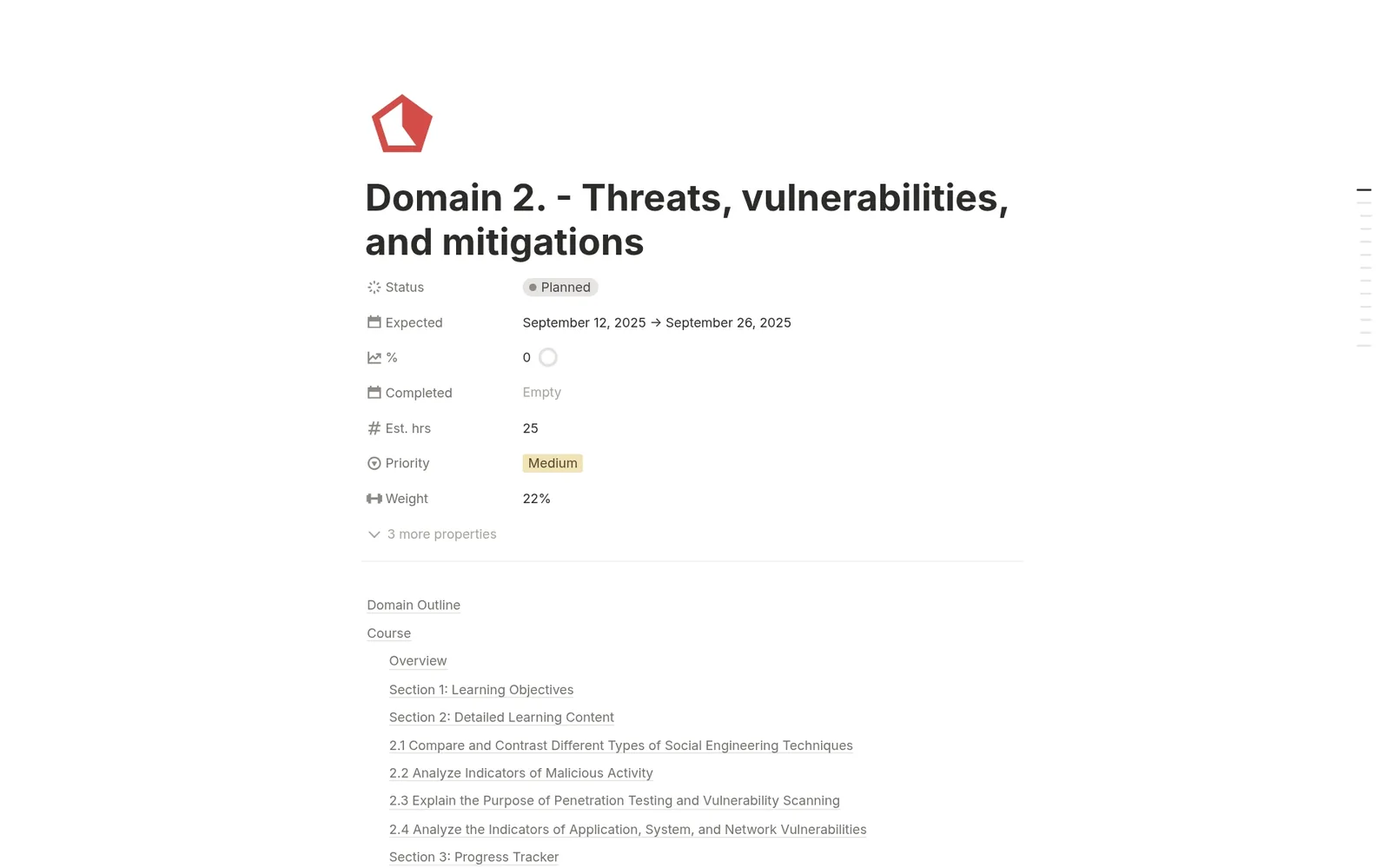Image resolution: width=1390 pixels, height=868 pixels.
Task: Expand 3 more properties
Action: pos(433,534)
